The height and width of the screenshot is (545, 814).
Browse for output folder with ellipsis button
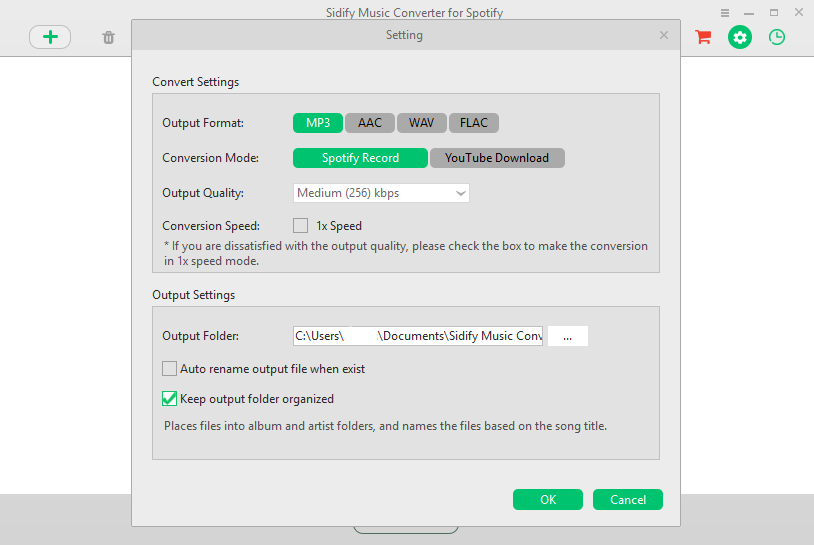pos(568,336)
